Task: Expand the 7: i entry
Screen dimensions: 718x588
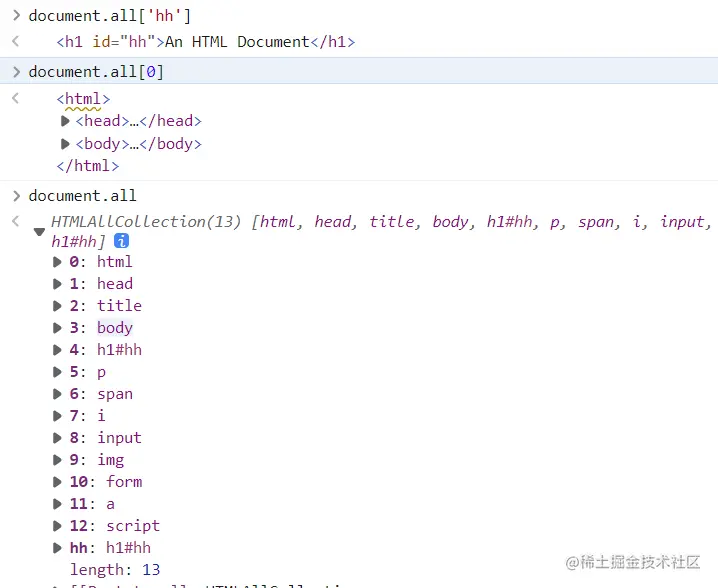Action: coord(57,416)
